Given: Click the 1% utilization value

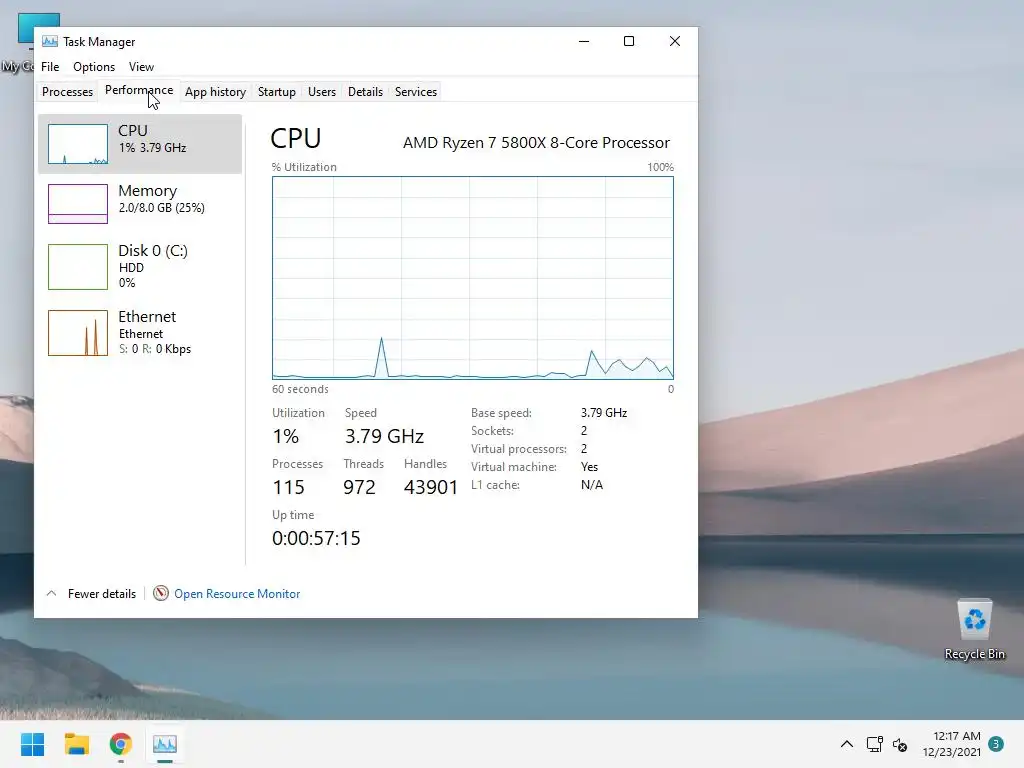Looking at the screenshot, I should click(285, 436).
